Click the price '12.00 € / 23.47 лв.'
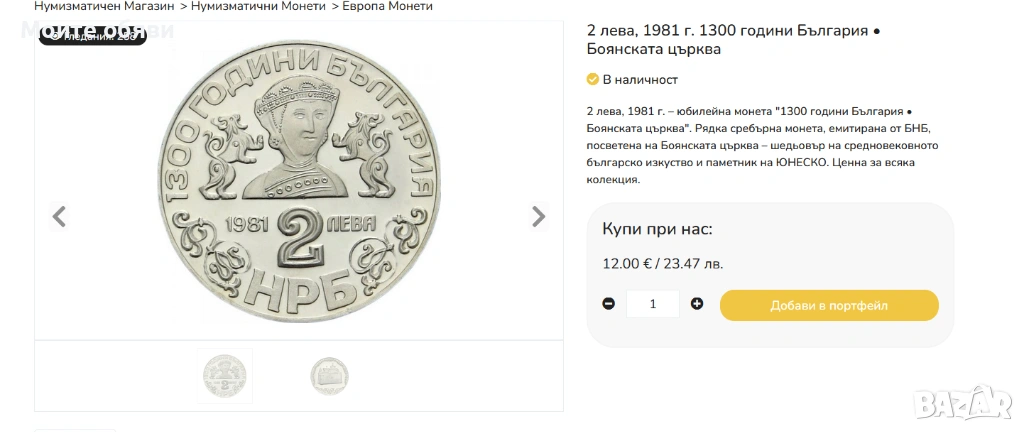1024x432 pixels. tap(662, 264)
